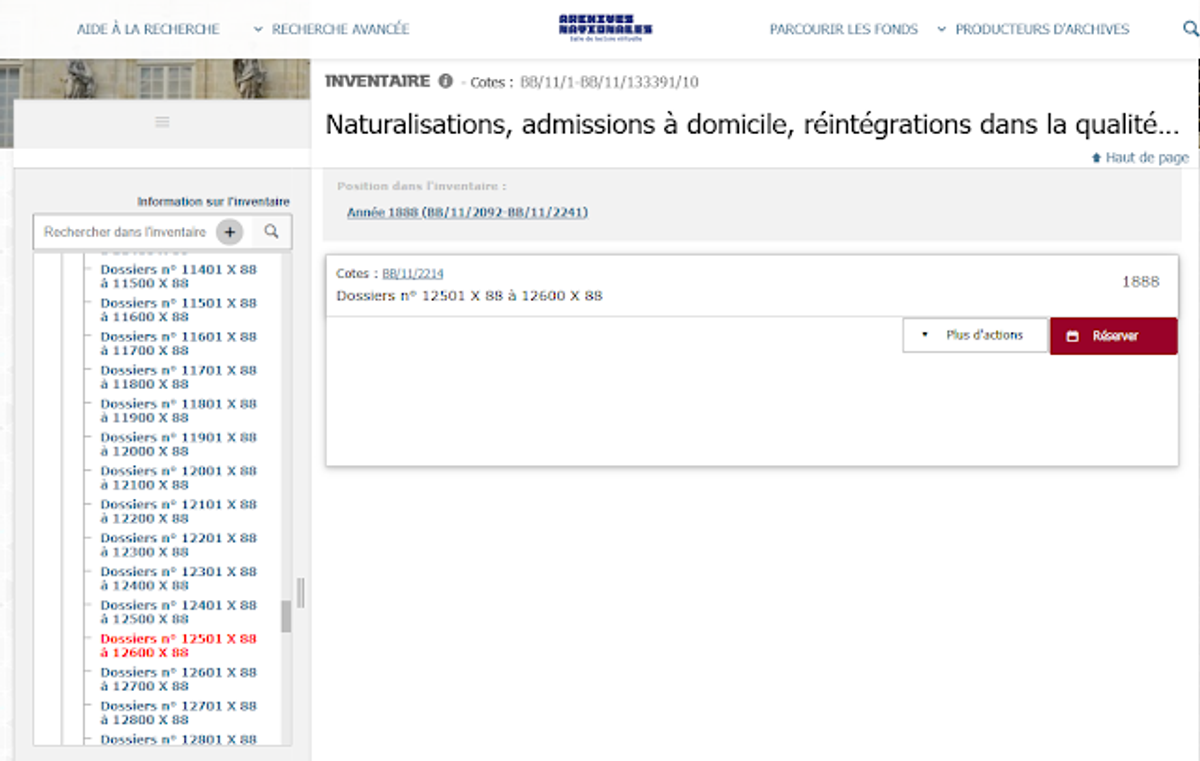Click the Haut de page arrow icon
The height and width of the screenshot is (761, 1200).
(1097, 158)
